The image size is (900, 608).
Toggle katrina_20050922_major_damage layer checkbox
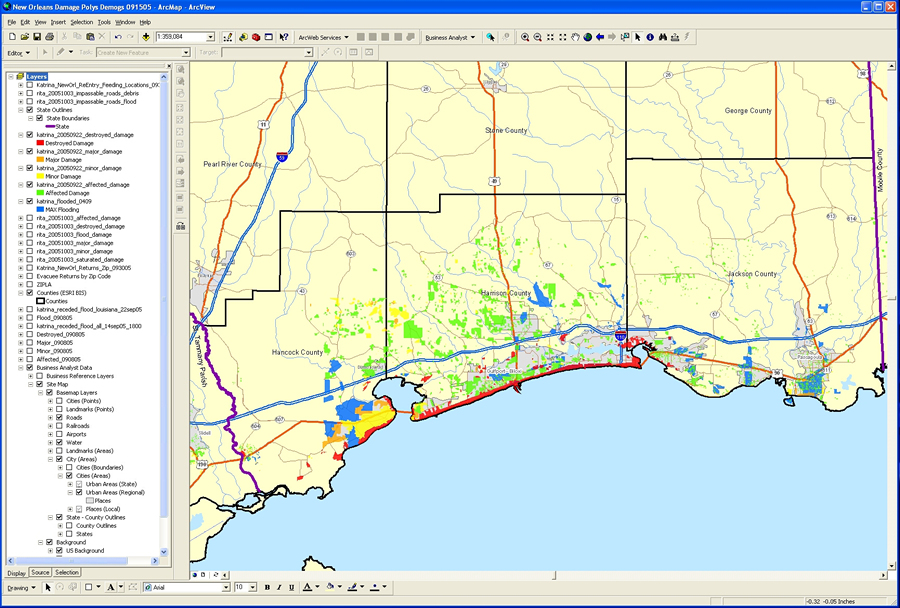[x=30, y=152]
